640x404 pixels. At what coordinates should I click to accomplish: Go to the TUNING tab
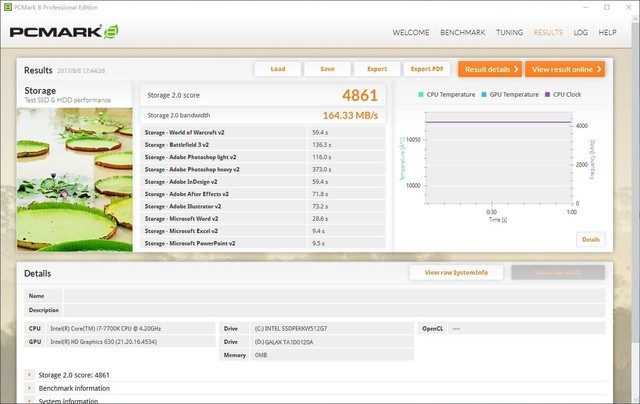pyautogui.click(x=509, y=32)
